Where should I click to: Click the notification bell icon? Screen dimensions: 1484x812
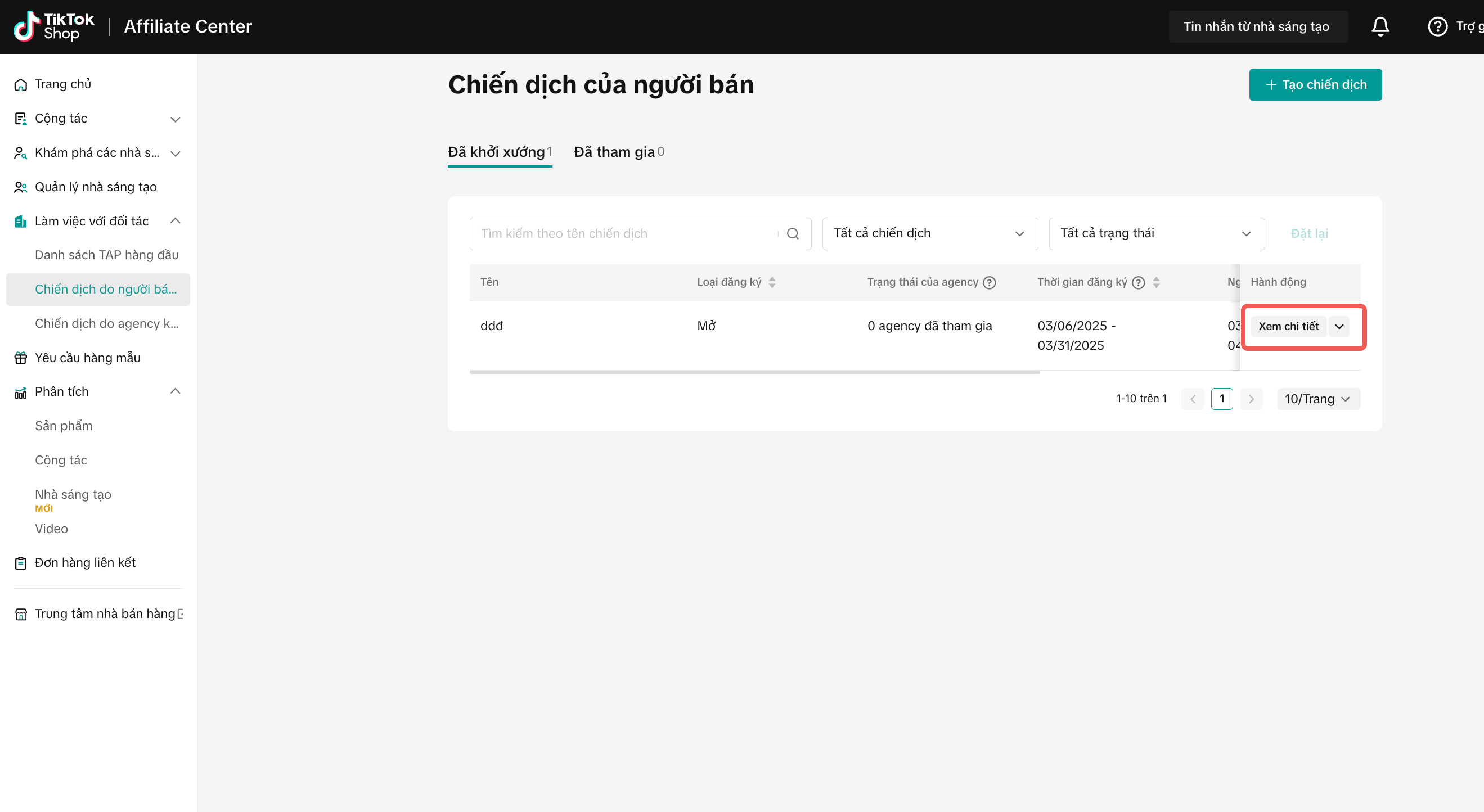point(1380,26)
